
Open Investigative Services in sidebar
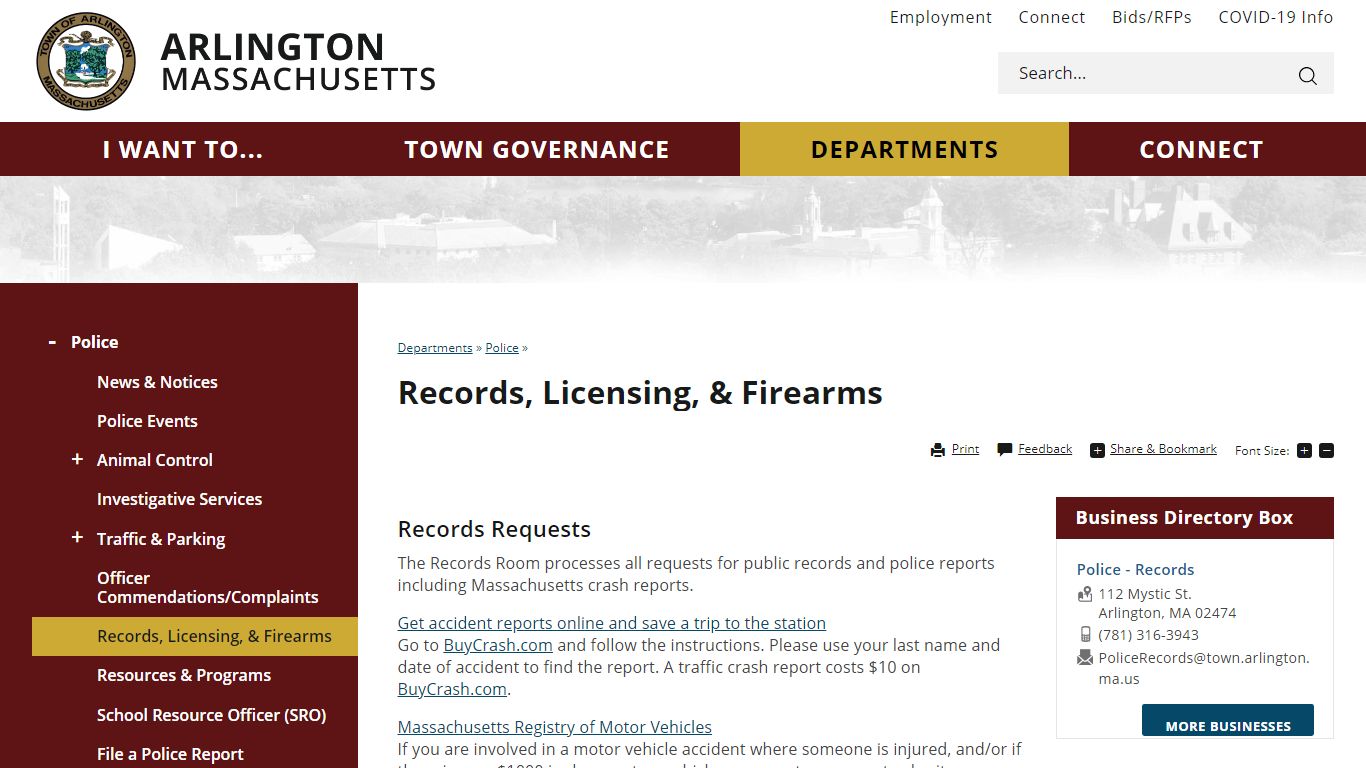pyautogui.click(x=179, y=499)
